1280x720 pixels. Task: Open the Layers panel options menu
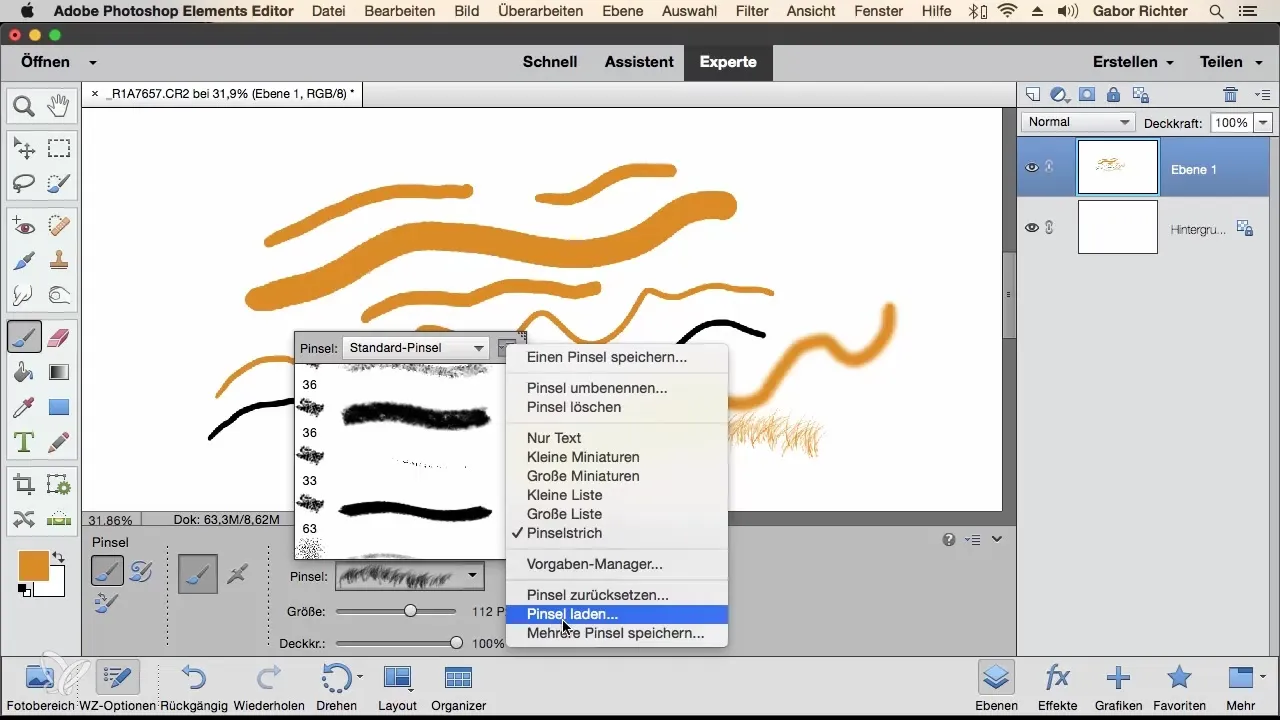tap(1262, 95)
